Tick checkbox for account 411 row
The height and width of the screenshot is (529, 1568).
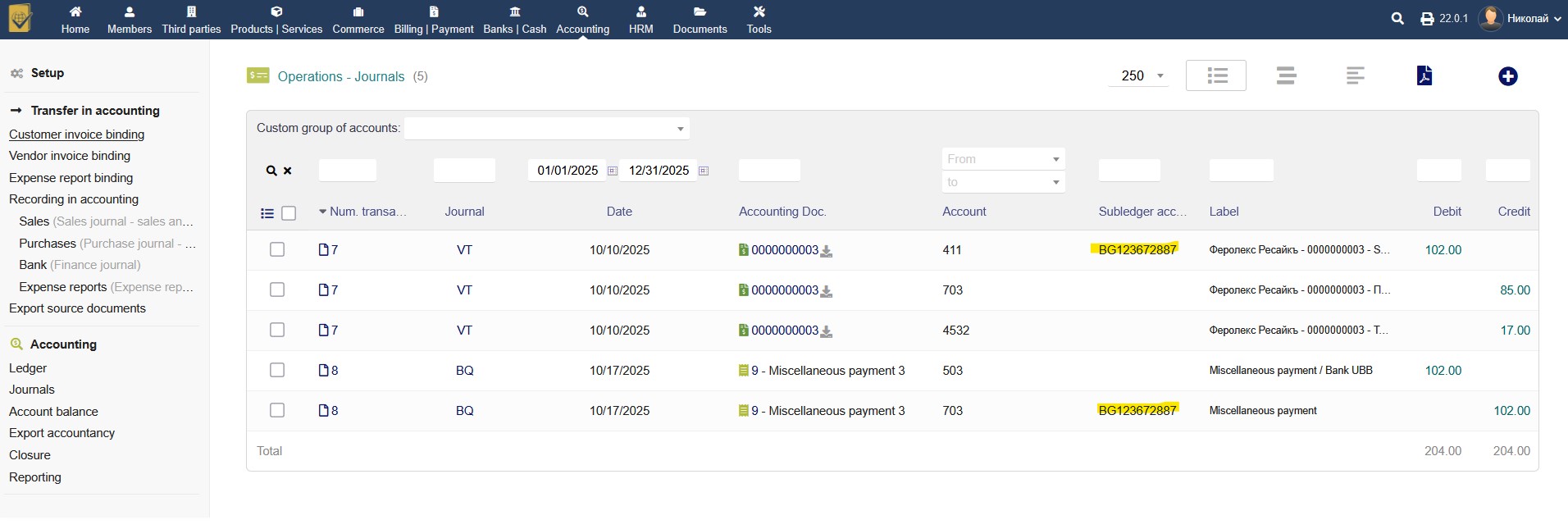point(277,249)
